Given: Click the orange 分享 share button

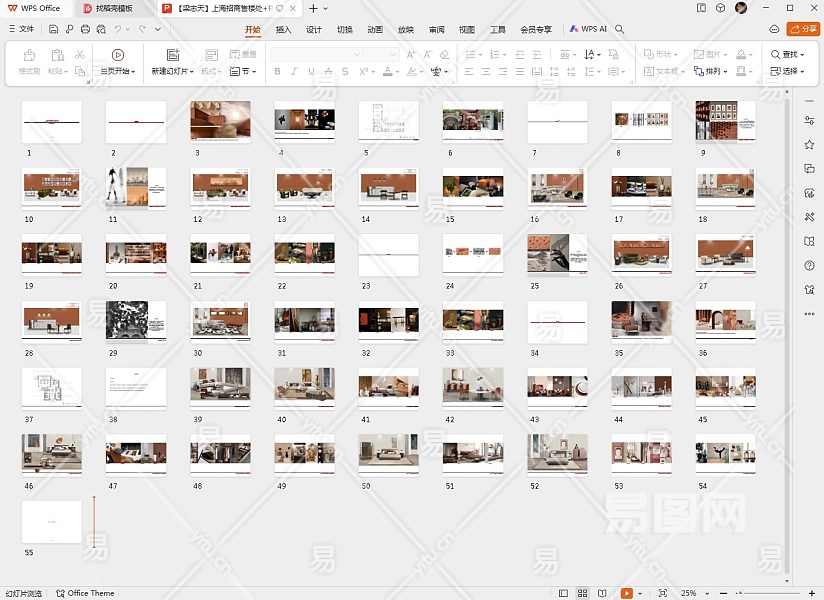Looking at the screenshot, I should (802, 29).
